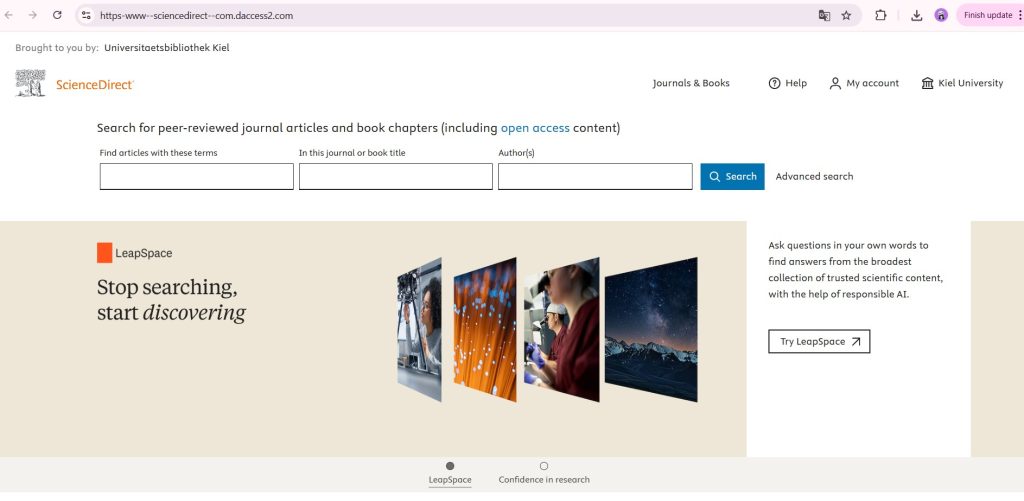Viewport: 1024px width, 501px height.
Task: Click the orange fiber optics image
Action: [x=485, y=330]
